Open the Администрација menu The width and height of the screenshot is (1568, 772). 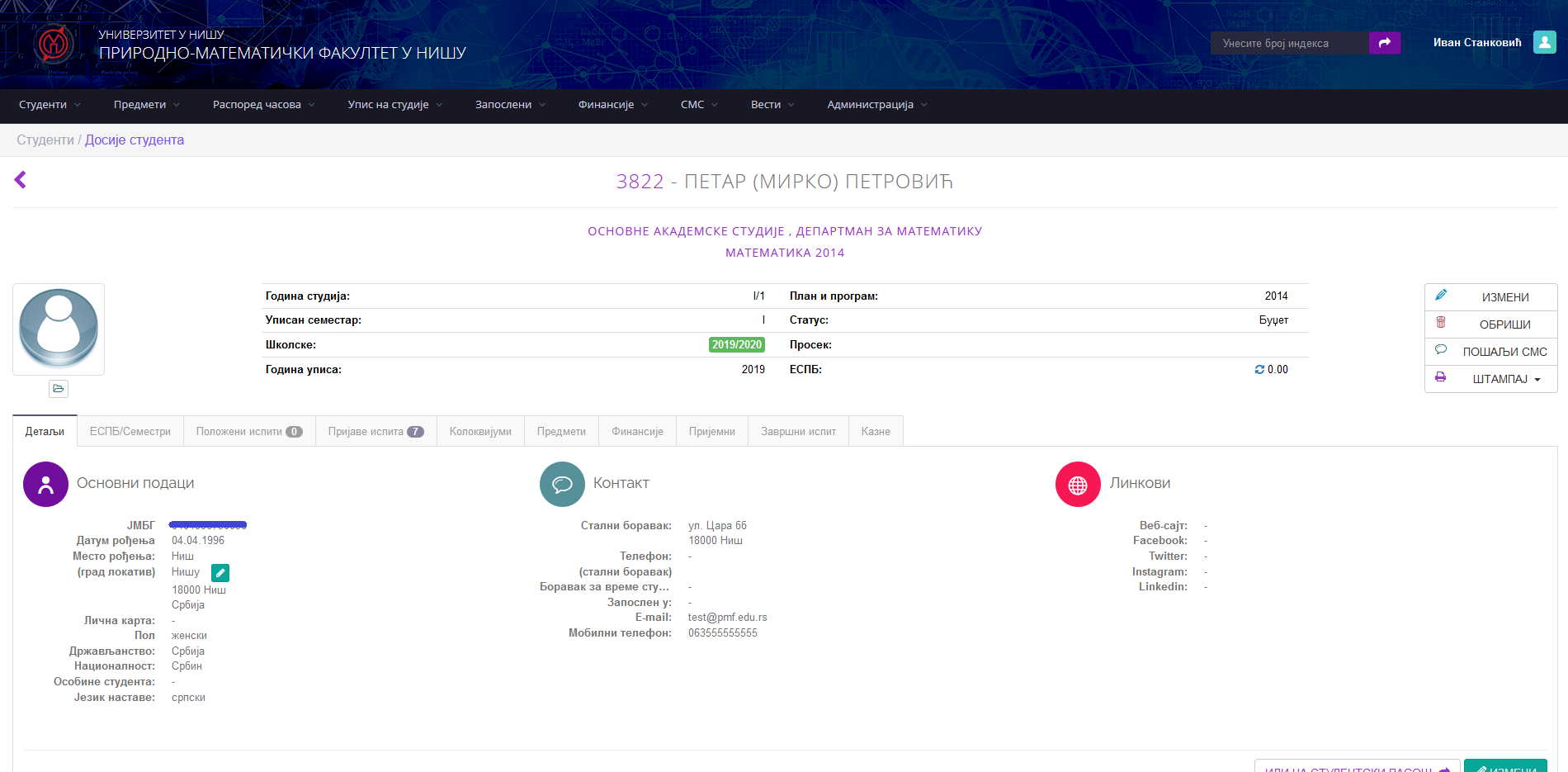coord(876,105)
